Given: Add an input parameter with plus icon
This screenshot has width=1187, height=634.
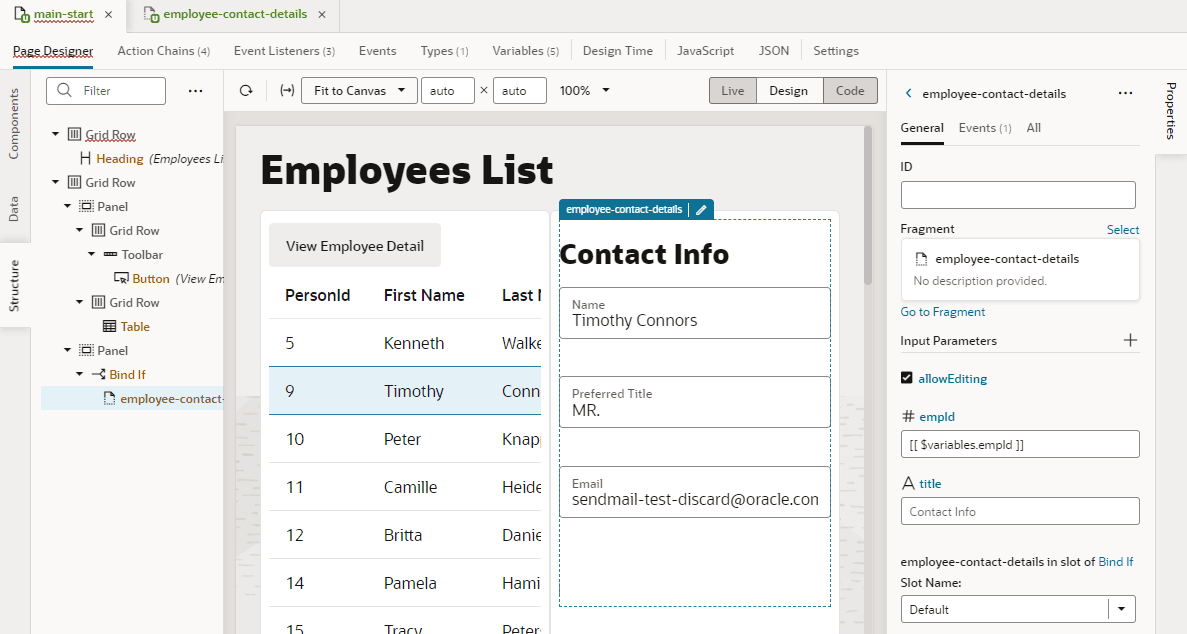Looking at the screenshot, I should tap(1130, 340).
